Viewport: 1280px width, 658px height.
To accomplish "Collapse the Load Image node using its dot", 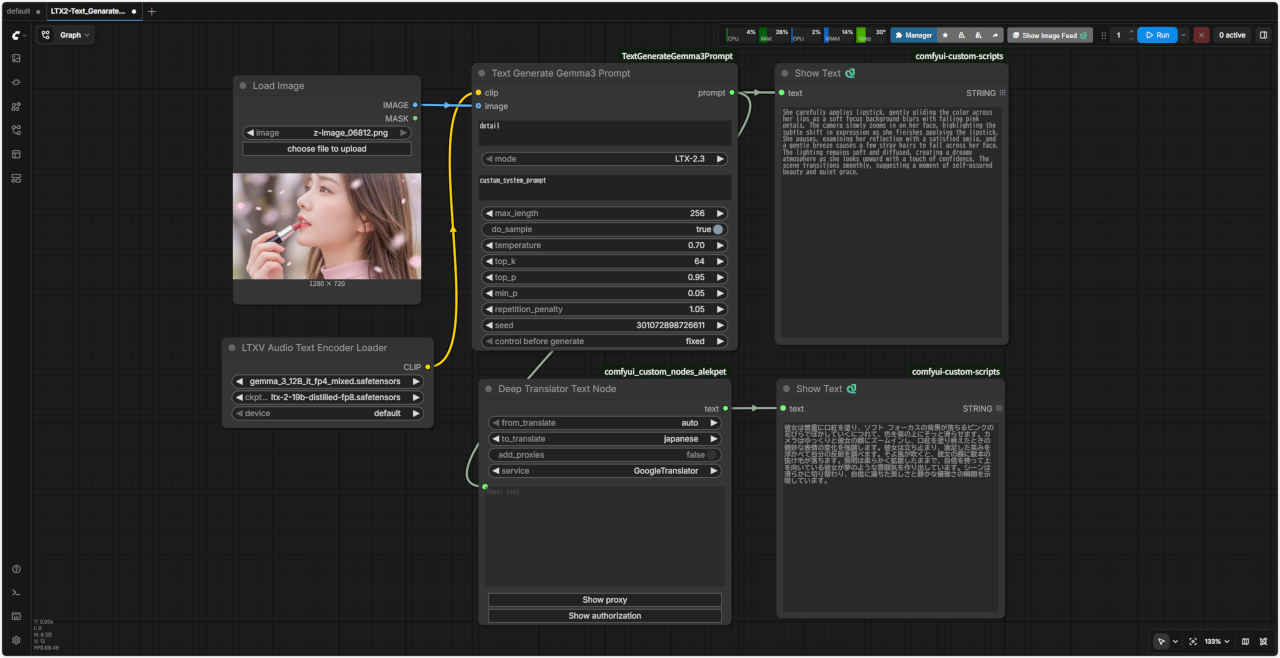I will pos(243,86).
